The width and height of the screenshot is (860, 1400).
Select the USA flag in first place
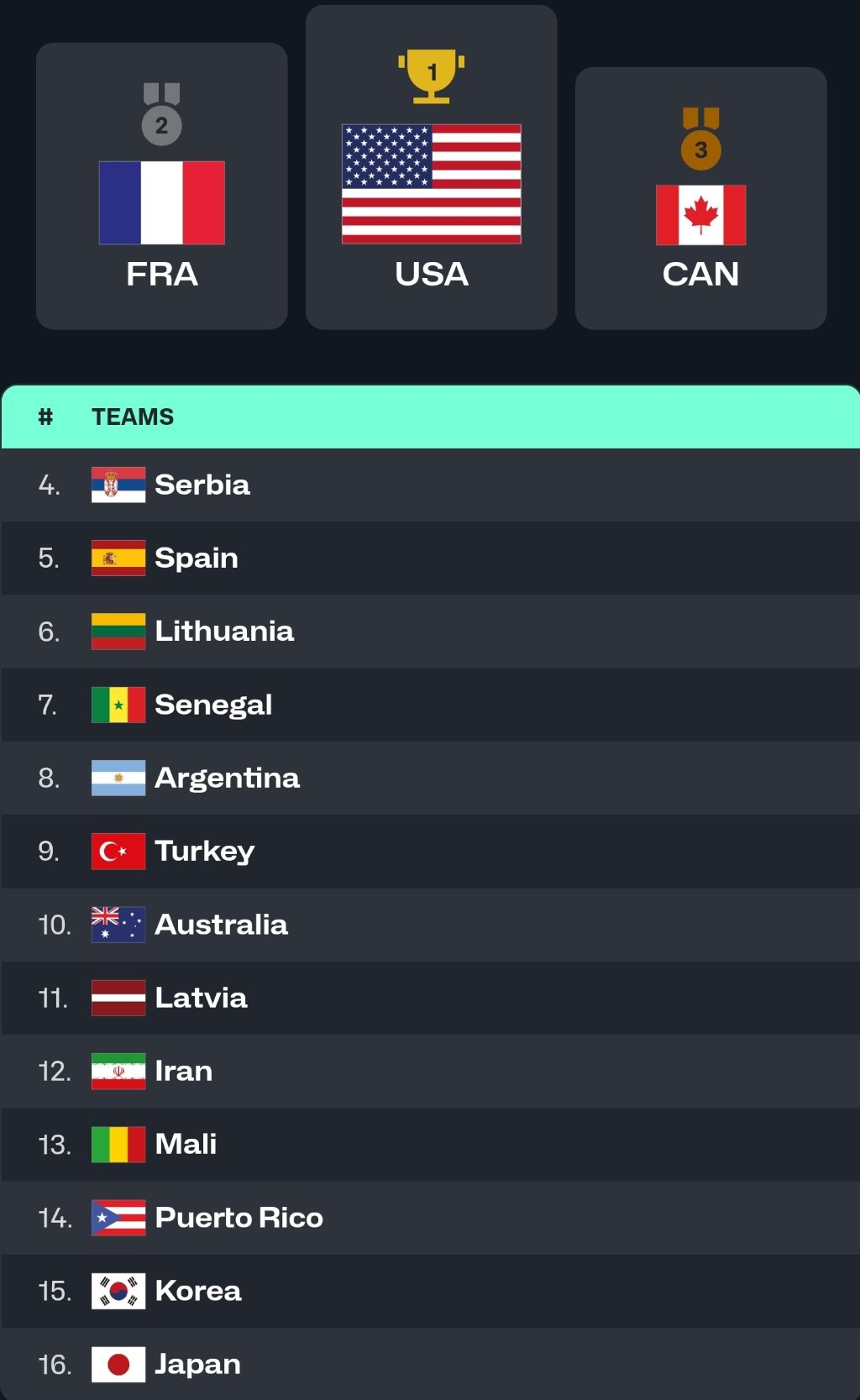[x=432, y=184]
